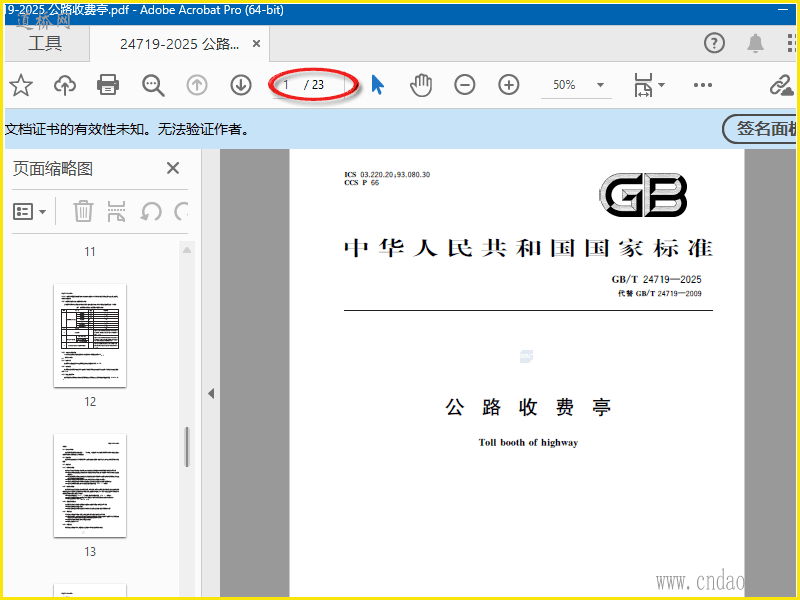Image resolution: width=800 pixels, height=600 pixels.
Task: Click the Toll booth of highway title
Action: tap(528, 442)
